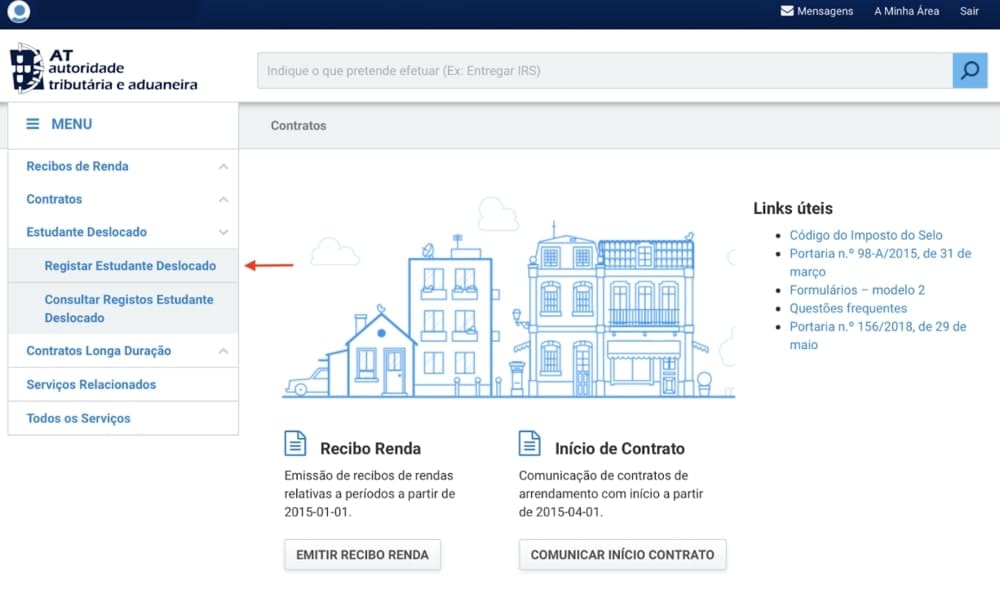Image resolution: width=1000 pixels, height=597 pixels.
Task: Open Serviços Relacionados in sidebar
Action: [91, 385]
